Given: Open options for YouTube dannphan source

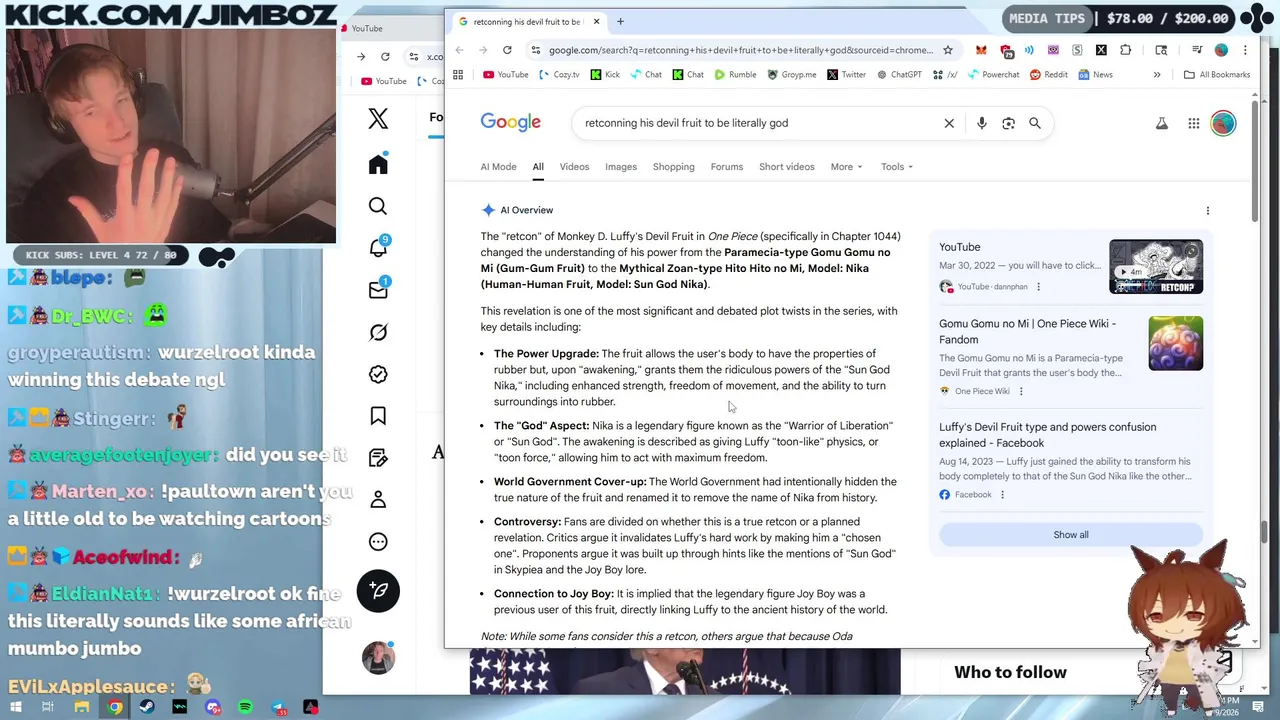Looking at the screenshot, I should click(x=1038, y=287).
